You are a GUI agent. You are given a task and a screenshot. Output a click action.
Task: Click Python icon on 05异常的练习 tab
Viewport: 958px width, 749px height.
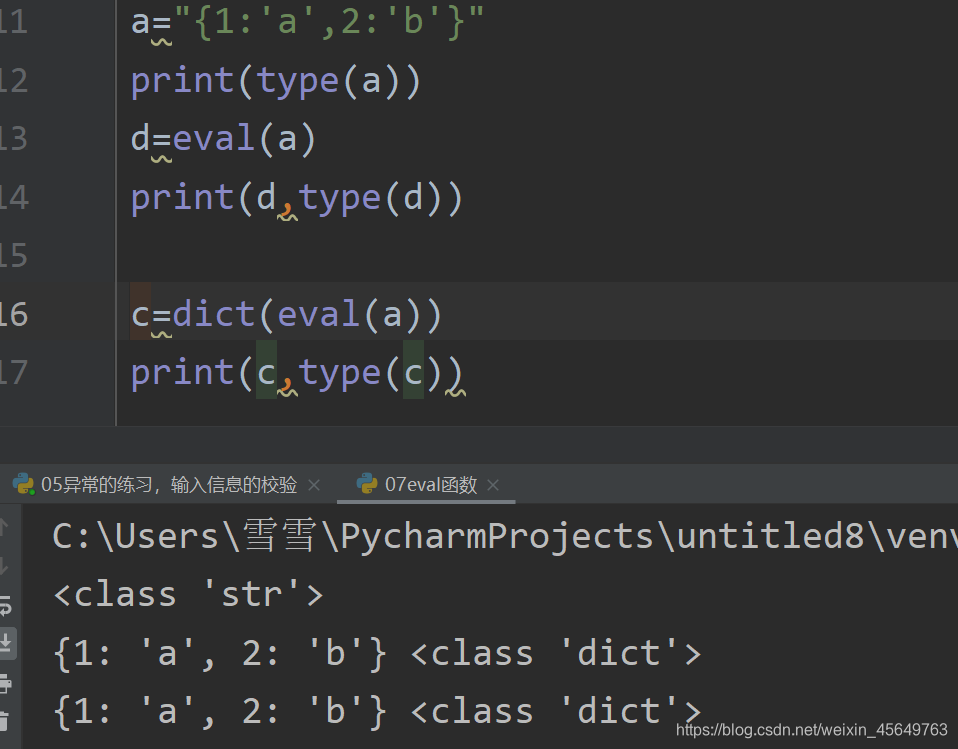(23, 484)
